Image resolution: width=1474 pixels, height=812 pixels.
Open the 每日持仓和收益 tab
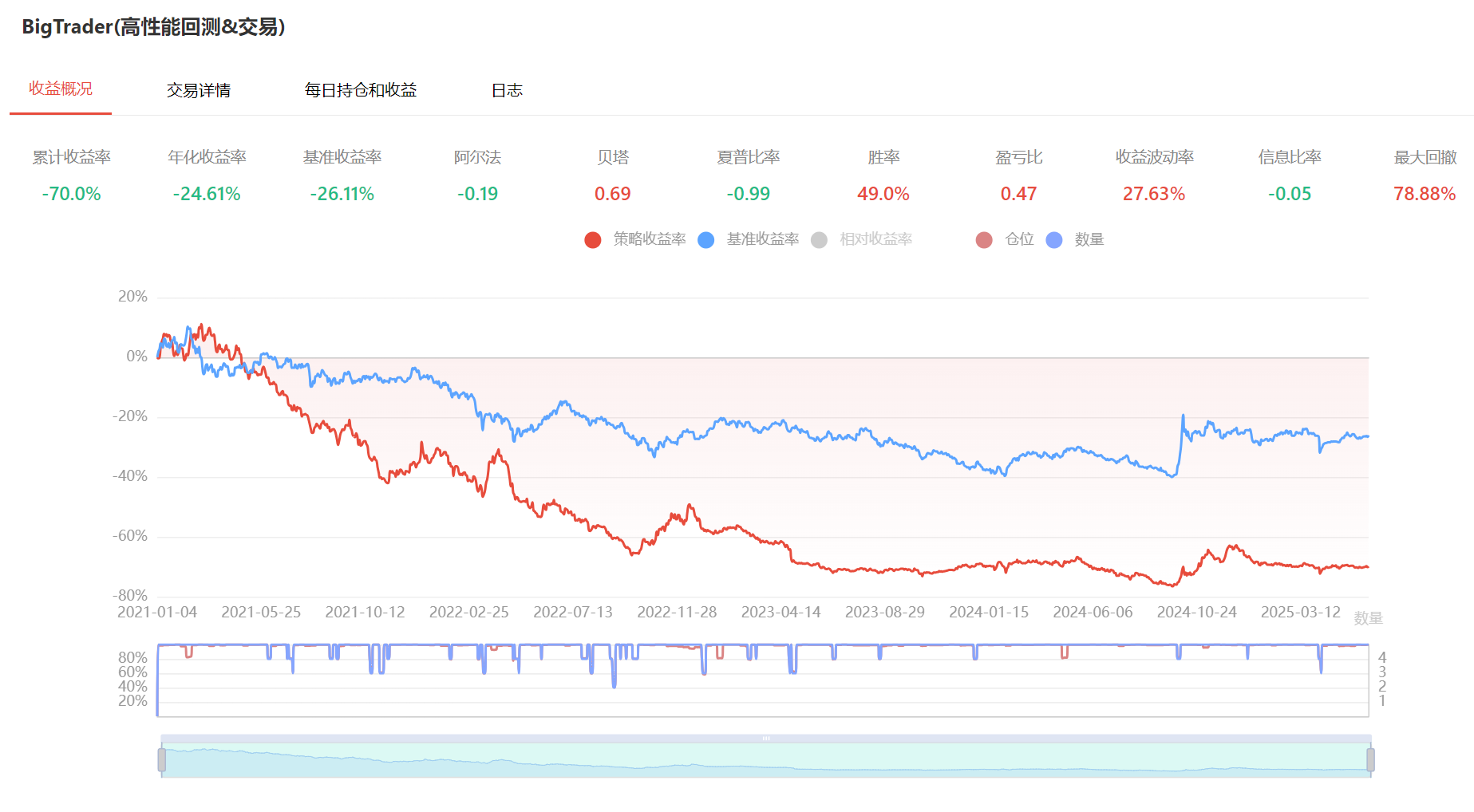[x=360, y=90]
